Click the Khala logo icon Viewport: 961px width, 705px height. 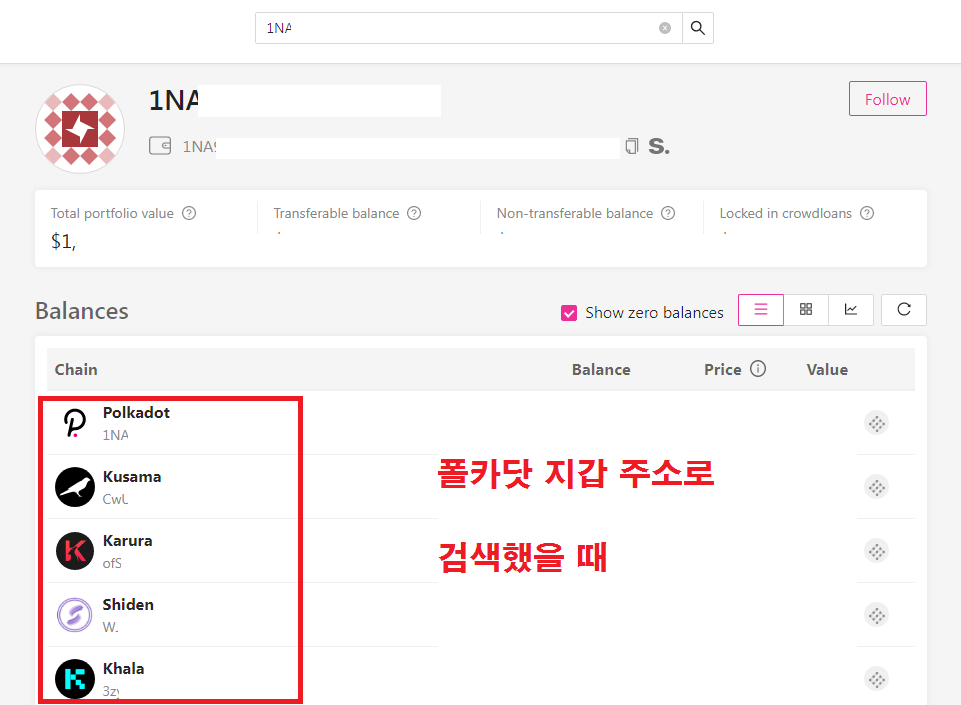pyautogui.click(x=75, y=679)
